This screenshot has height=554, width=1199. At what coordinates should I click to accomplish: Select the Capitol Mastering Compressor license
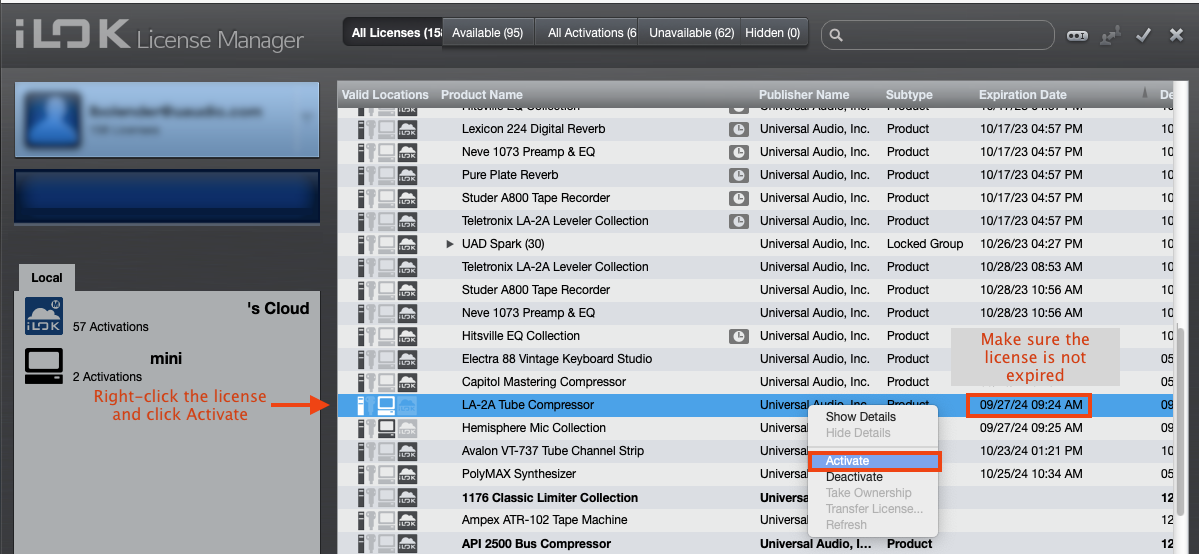544,382
